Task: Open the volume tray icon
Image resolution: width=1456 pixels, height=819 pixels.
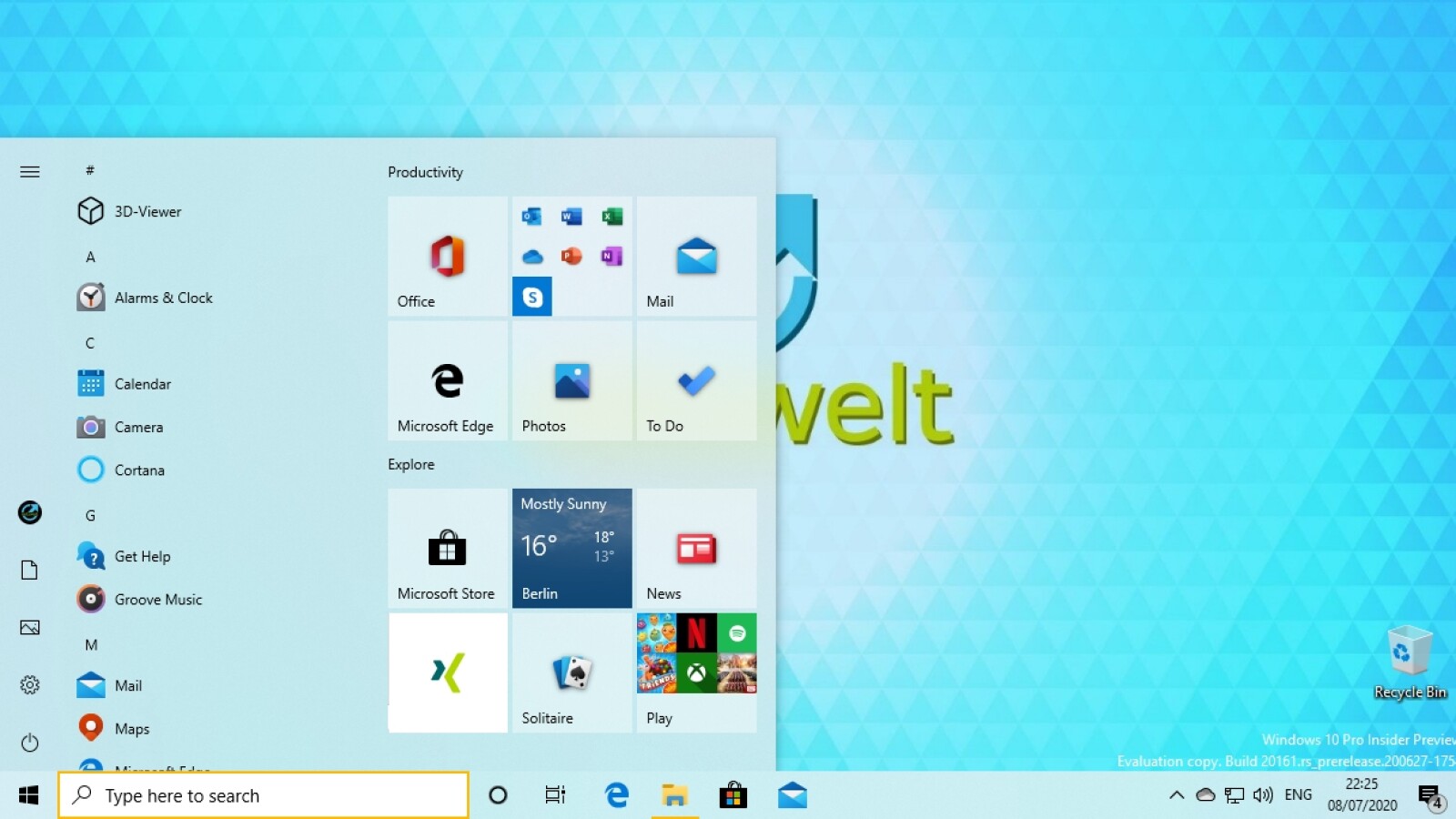Action: [x=1263, y=795]
